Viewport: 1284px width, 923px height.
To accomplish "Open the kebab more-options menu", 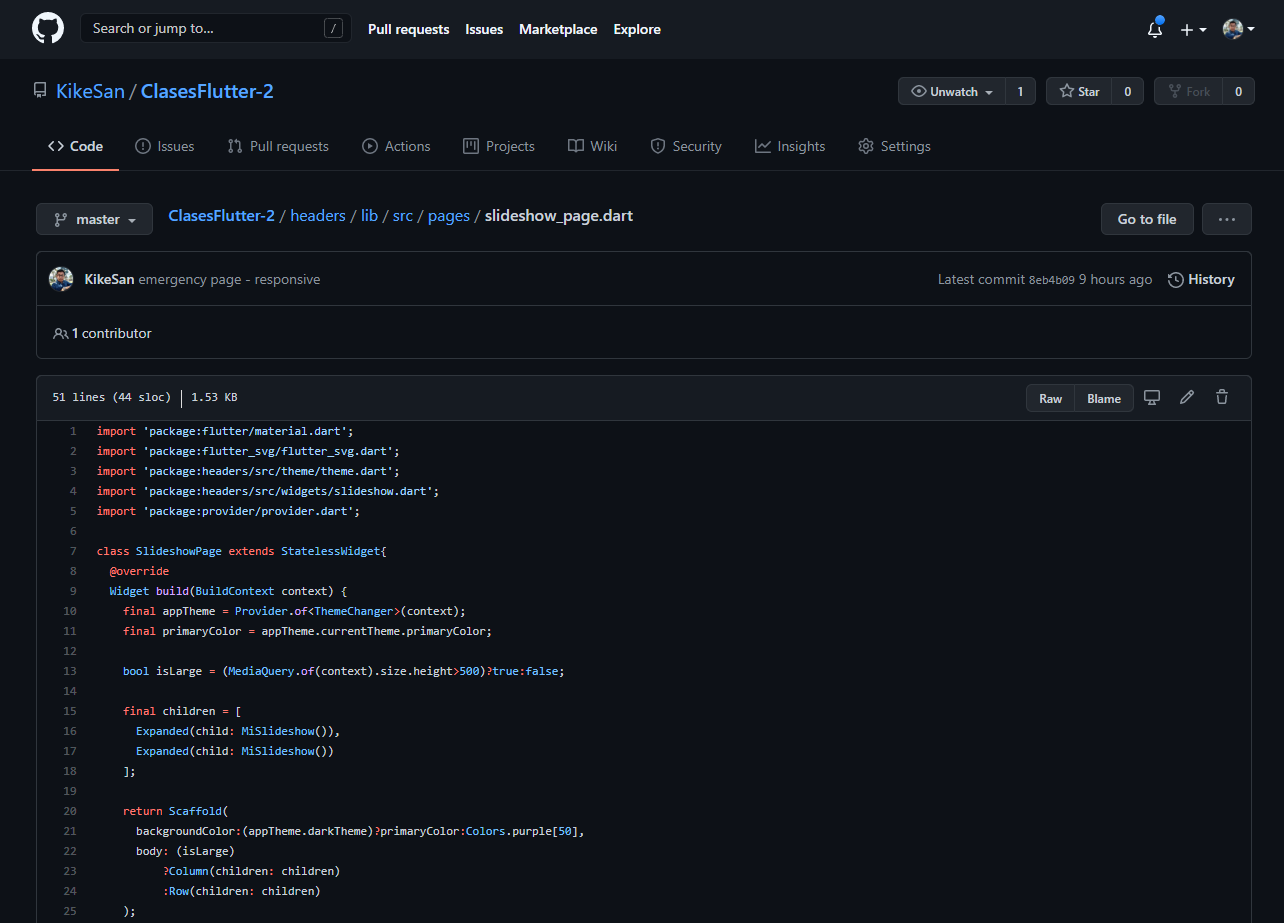I will 1226,218.
